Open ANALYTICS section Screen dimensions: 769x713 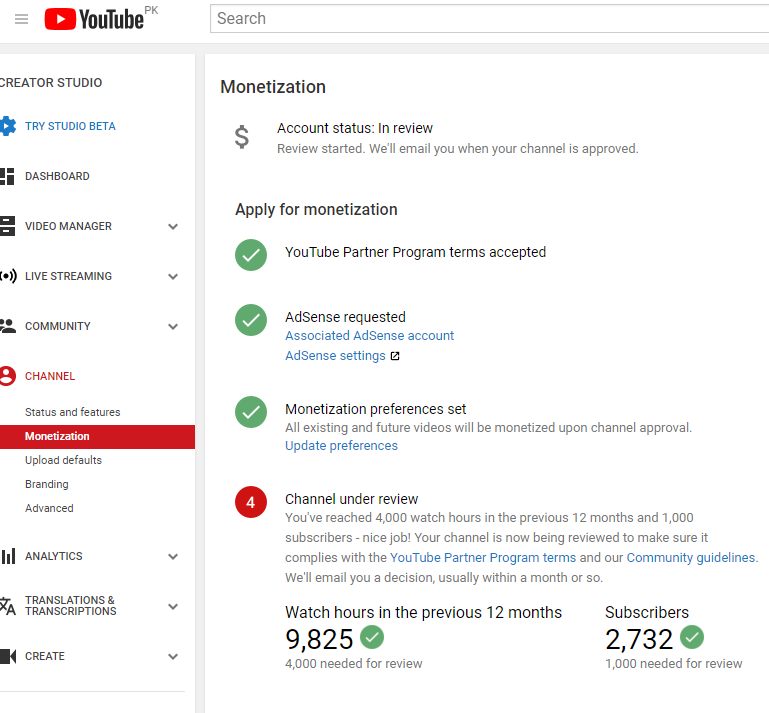pyautogui.click(x=53, y=556)
